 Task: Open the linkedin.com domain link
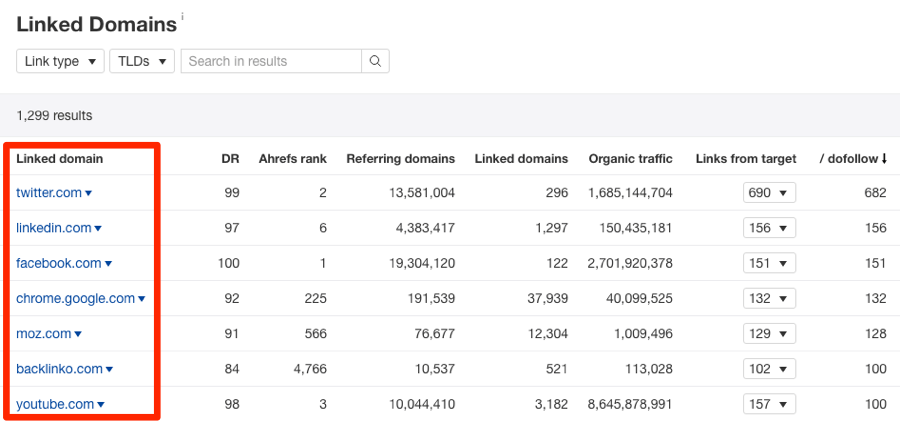pyautogui.click(x=53, y=228)
